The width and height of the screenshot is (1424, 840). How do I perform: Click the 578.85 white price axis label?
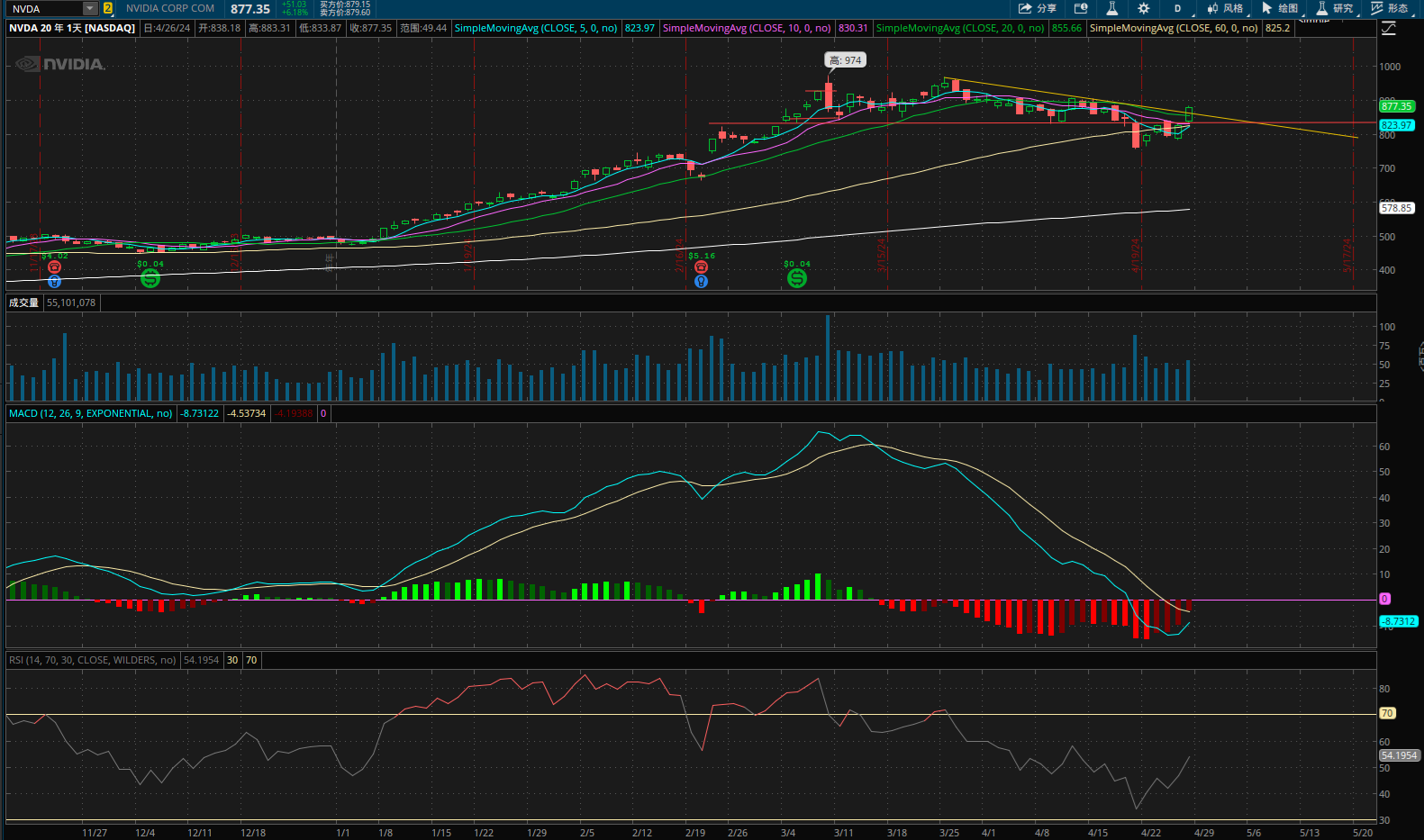pyautogui.click(x=1397, y=208)
